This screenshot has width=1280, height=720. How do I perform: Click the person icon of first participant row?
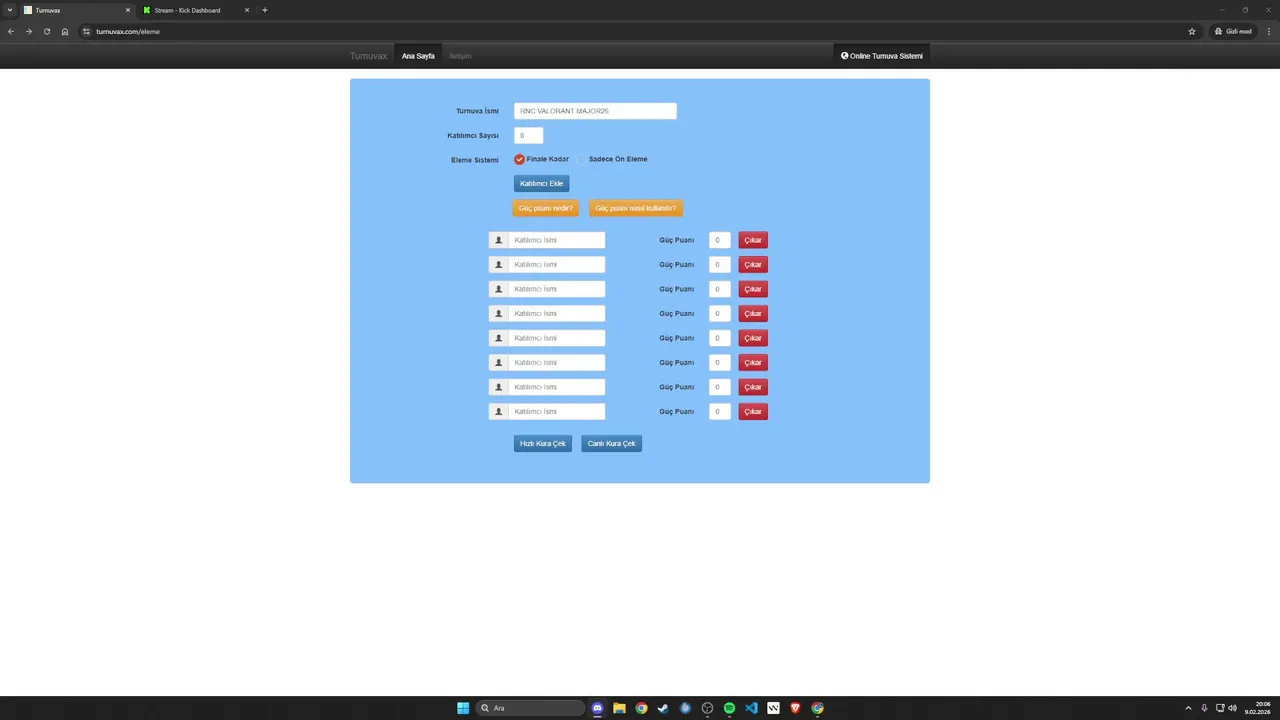499,240
